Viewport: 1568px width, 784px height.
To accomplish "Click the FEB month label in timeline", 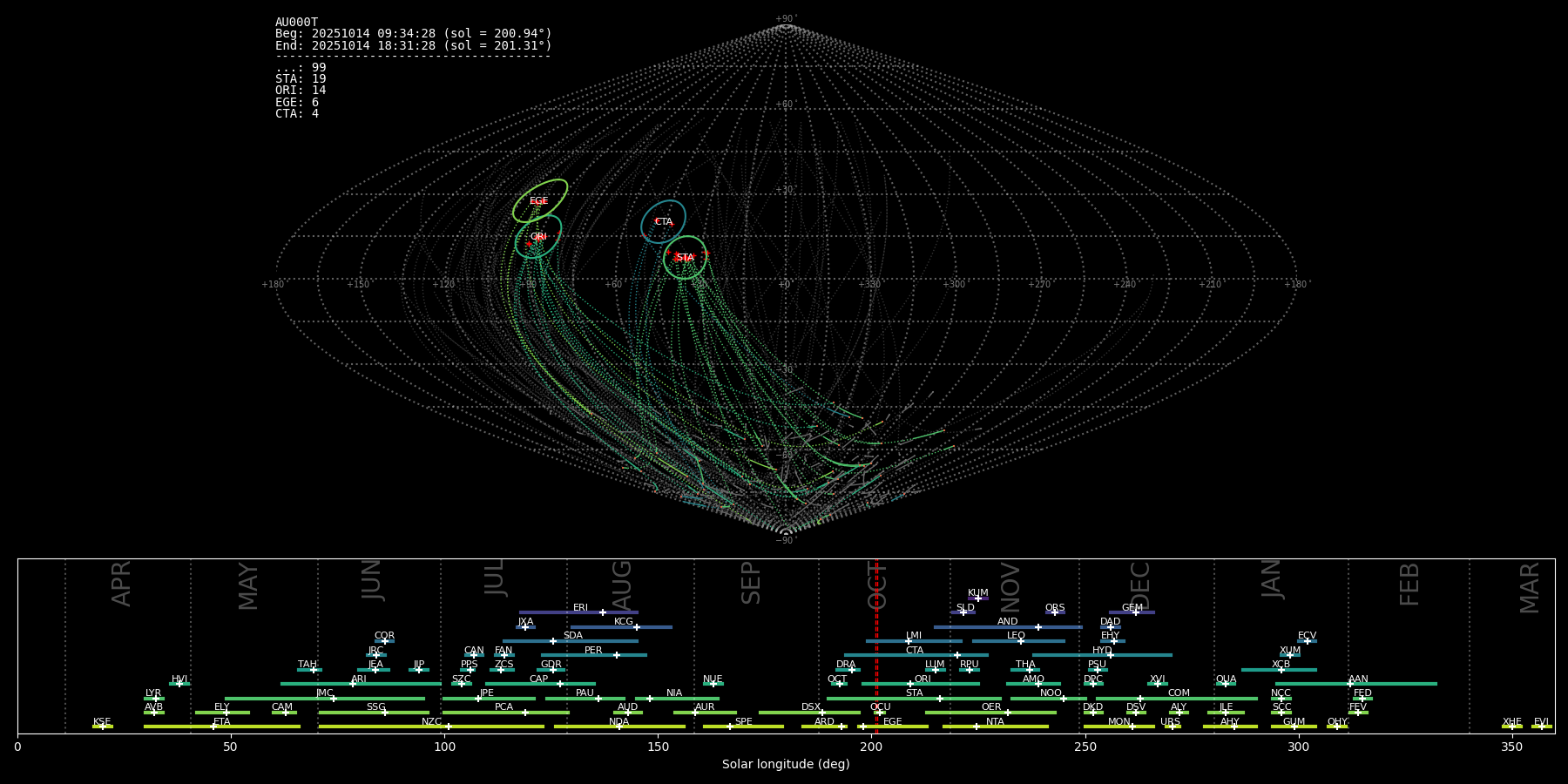I will pyautogui.click(x=1409, y=585).
